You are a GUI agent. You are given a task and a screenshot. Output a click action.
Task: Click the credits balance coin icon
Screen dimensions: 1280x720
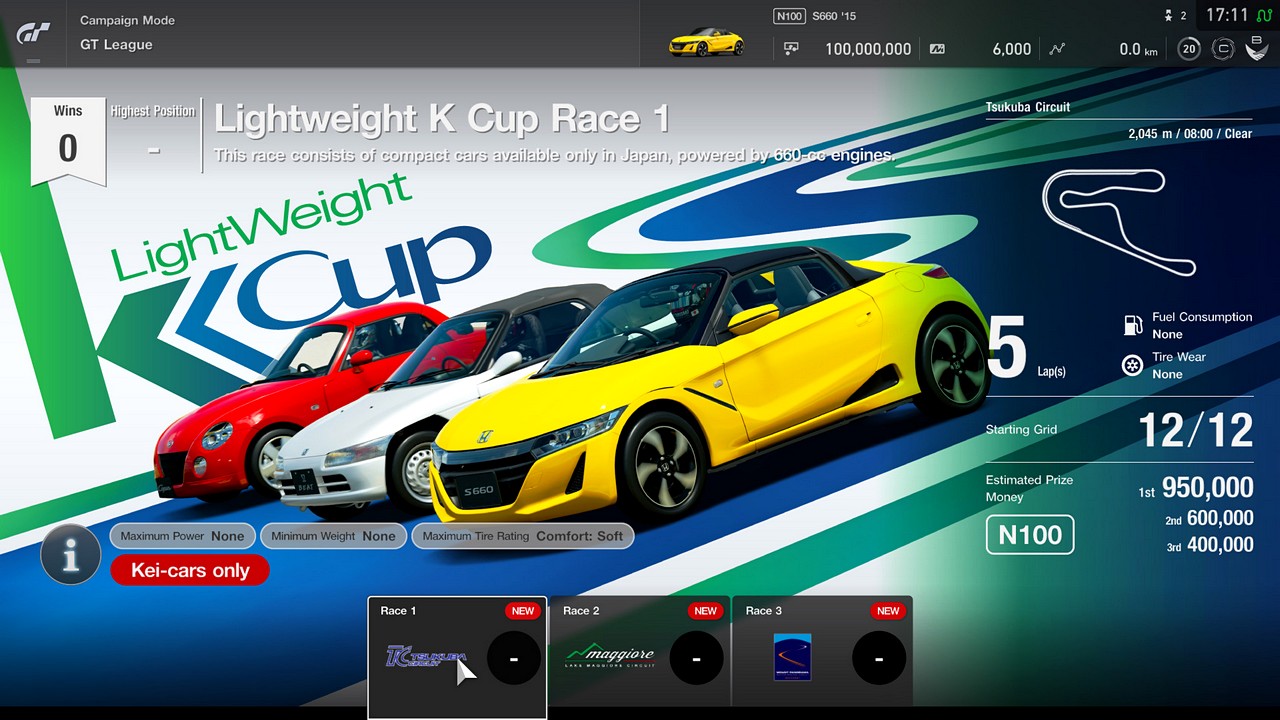791,48
